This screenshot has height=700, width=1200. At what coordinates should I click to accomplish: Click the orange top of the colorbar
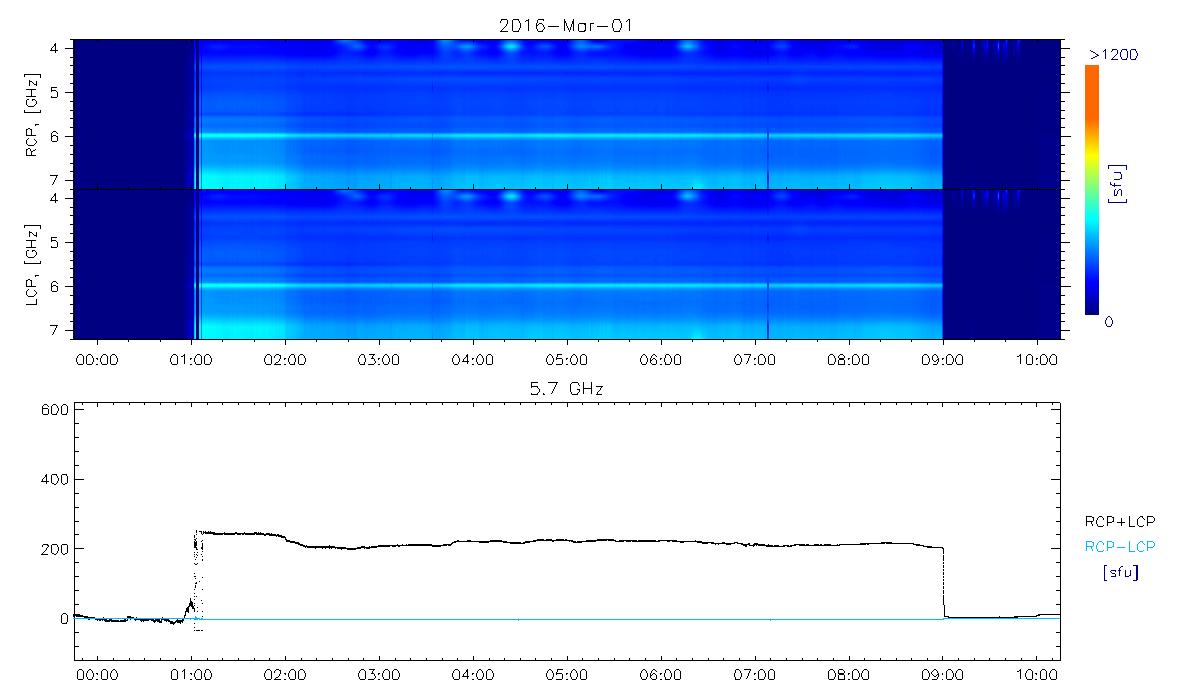[x=1092, y=75]
